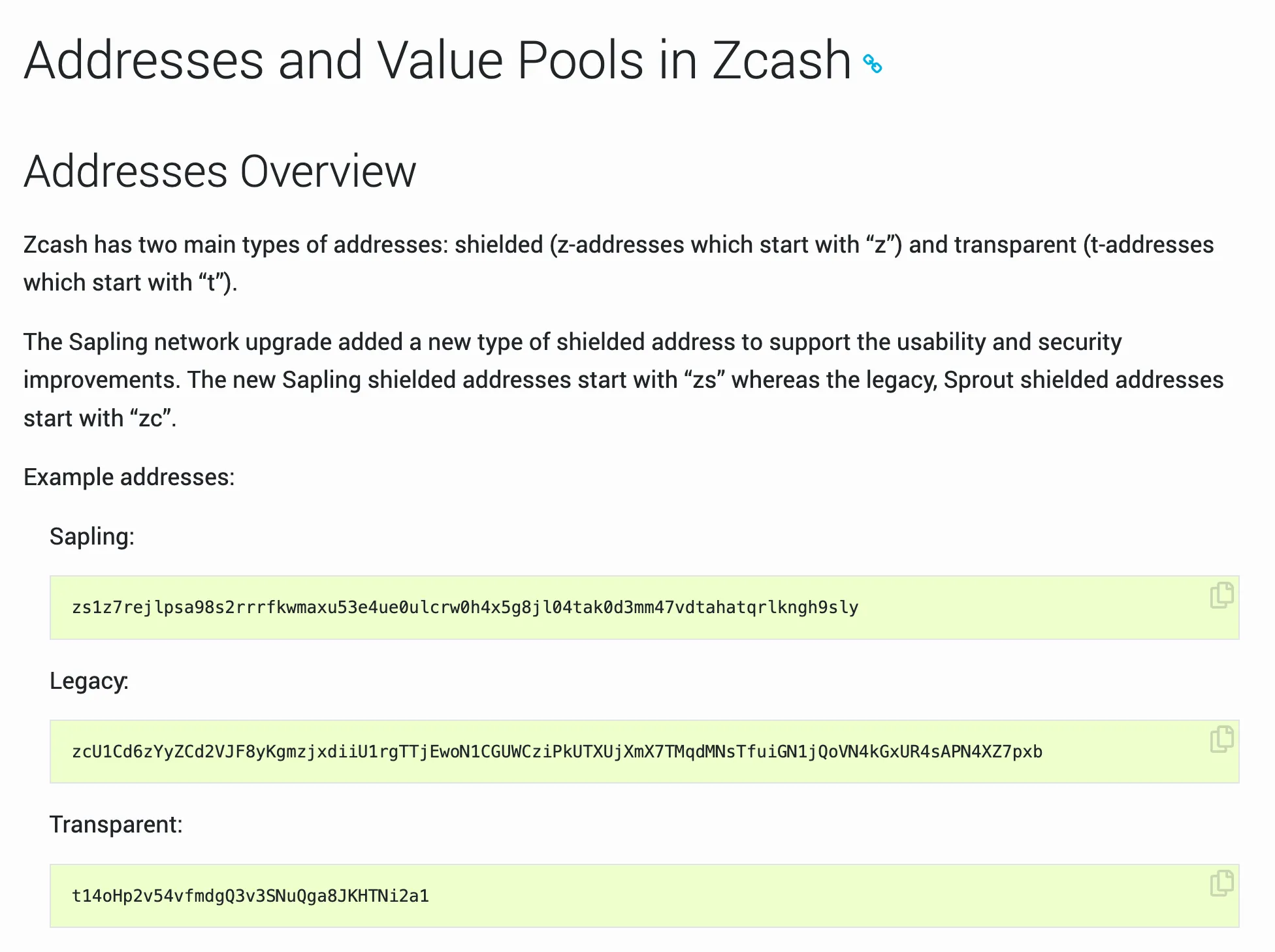
Task: Click the quoted "zc" prefix in the paragraph
Action: pos(150,419)
